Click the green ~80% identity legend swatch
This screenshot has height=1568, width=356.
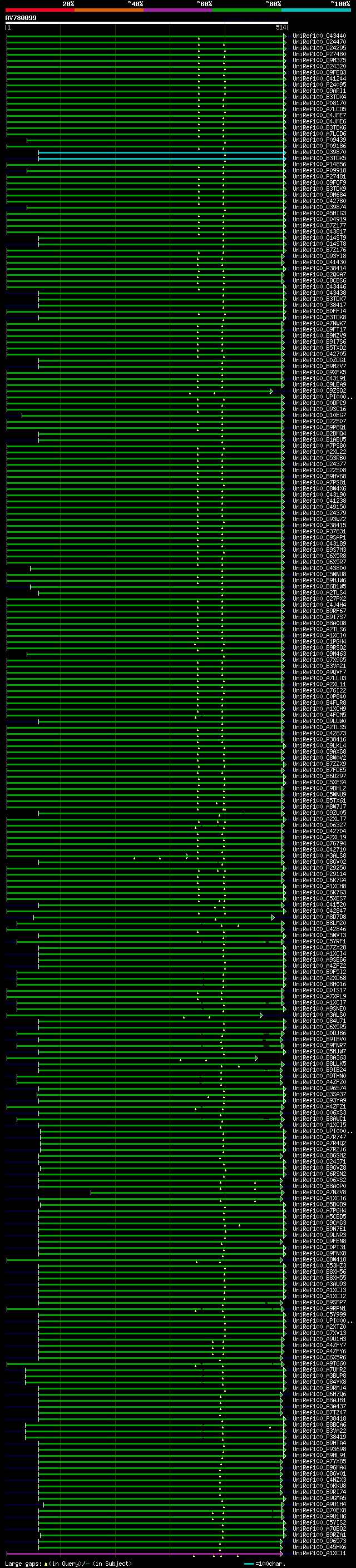point(248,10)
